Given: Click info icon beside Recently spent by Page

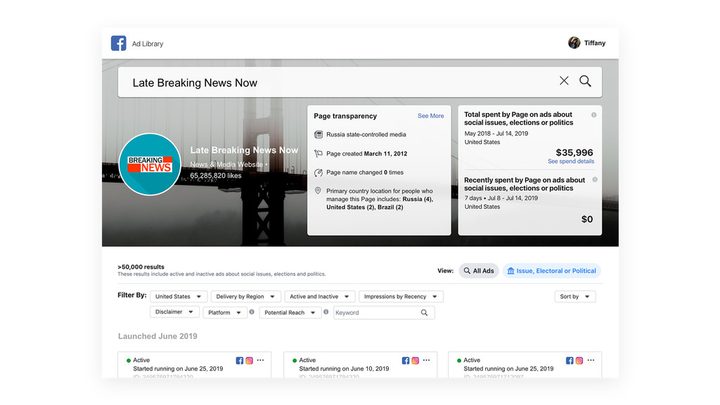Looking at the screenshot, I should tap(594, 179).
